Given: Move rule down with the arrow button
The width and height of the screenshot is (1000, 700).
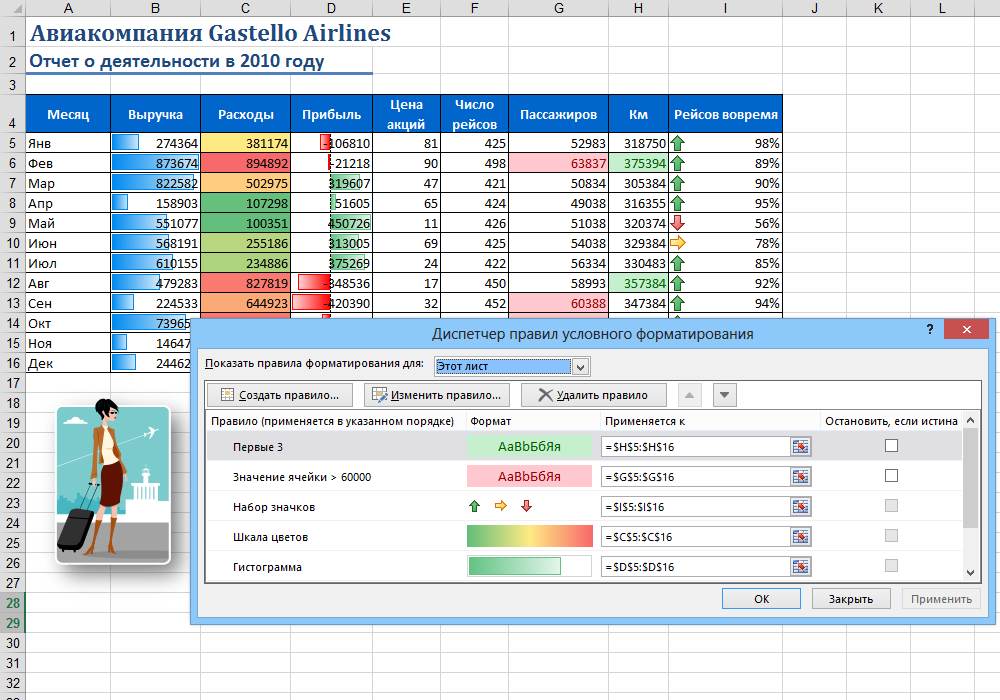Looking at the screenshot, I should (x=724, y=395).
